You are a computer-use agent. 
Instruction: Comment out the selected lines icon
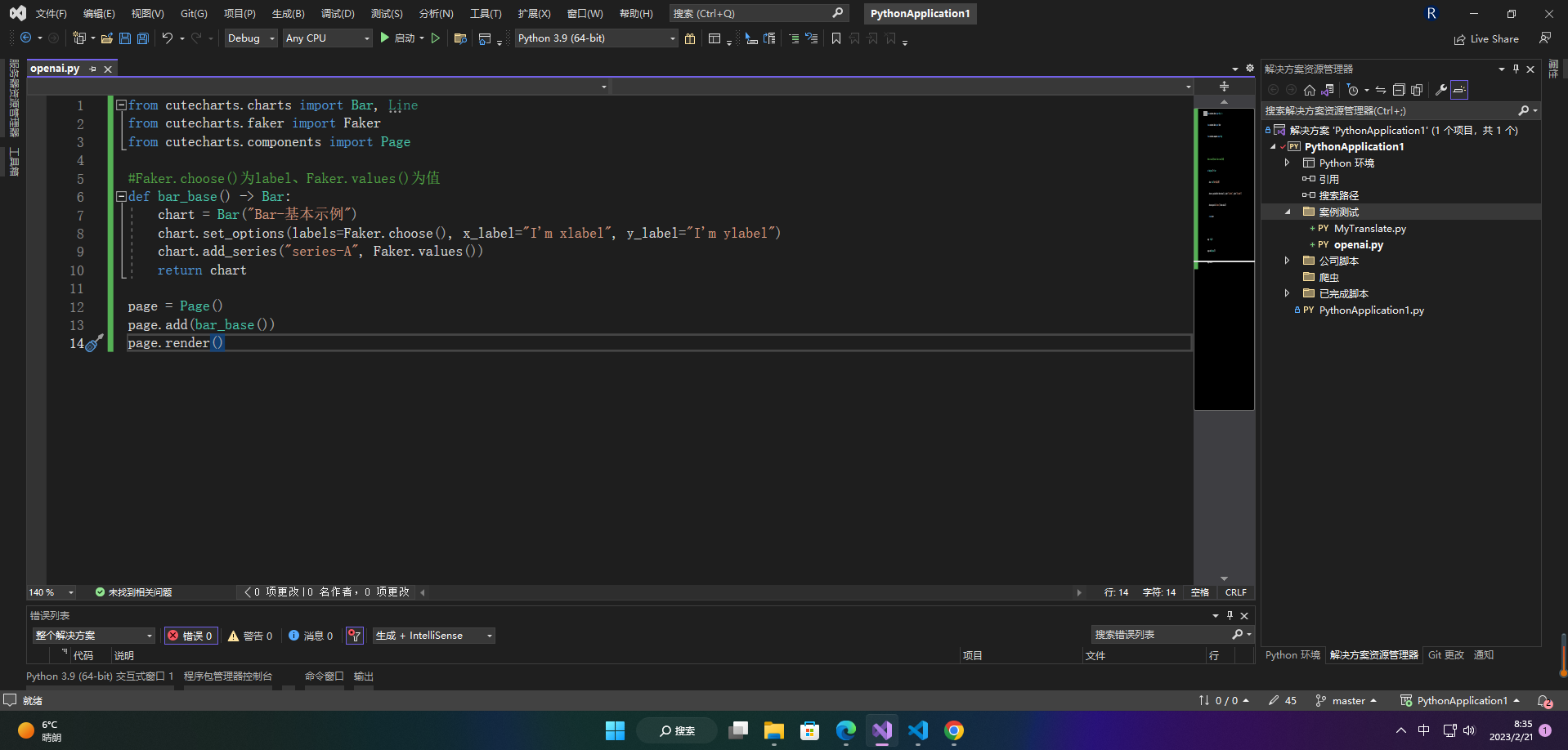[793, 38]
